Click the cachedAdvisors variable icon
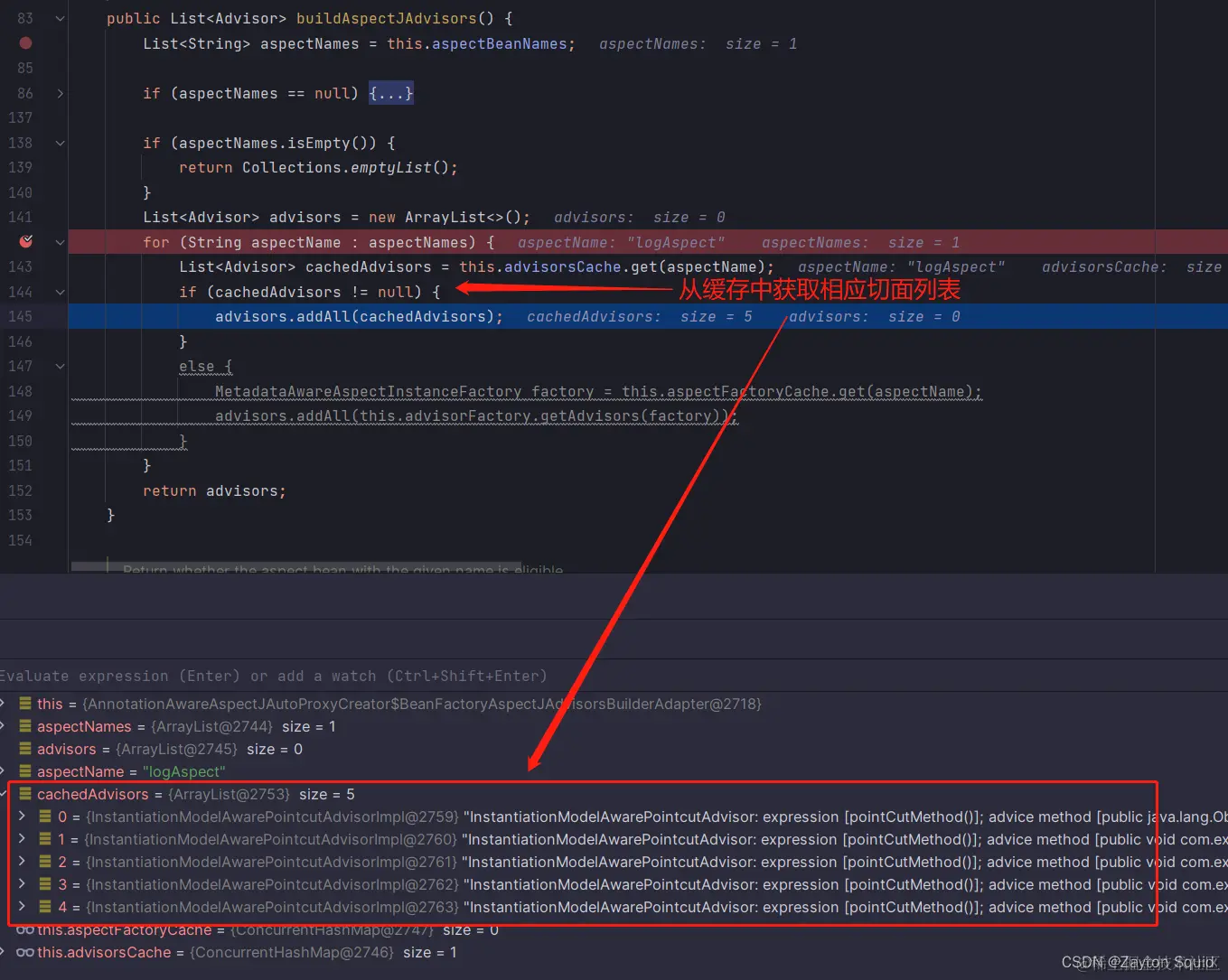The height and width of the screenshot is (980, 1228). pyautogui.click(x=25, y=794)
